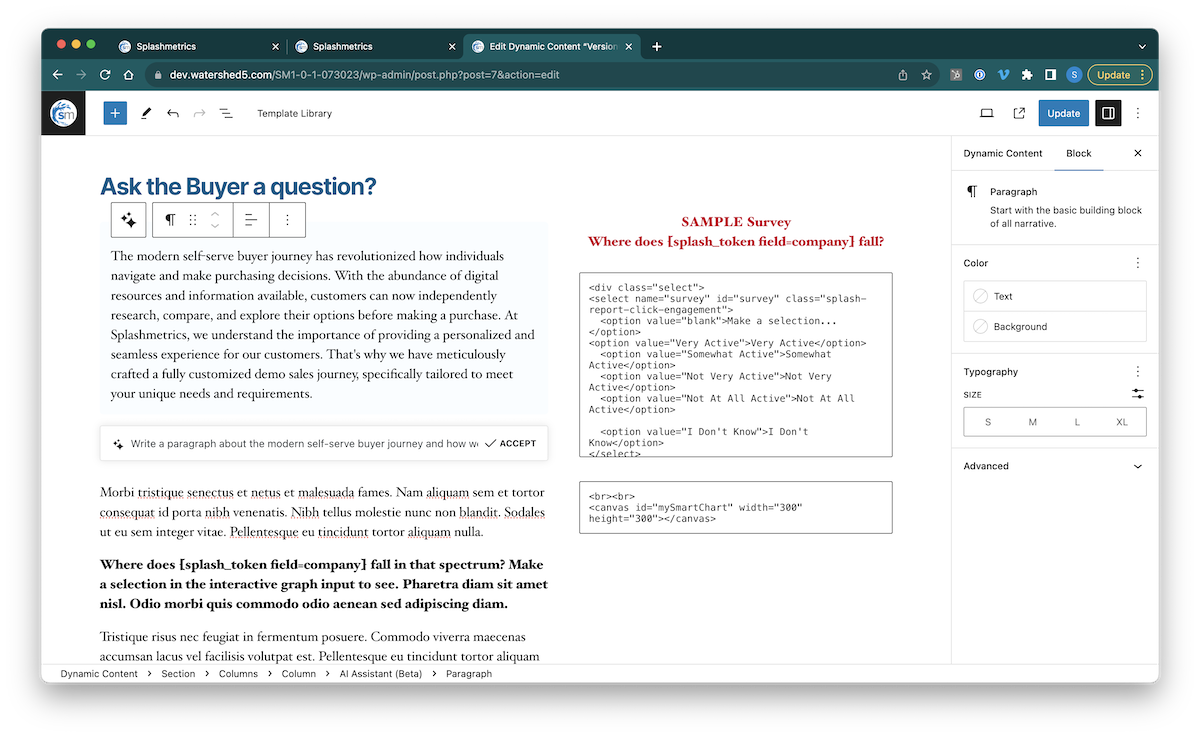This screenshot has height=737, width=1200.
Task: Click the Paragraph block type icon
Action: coord(170,220)
